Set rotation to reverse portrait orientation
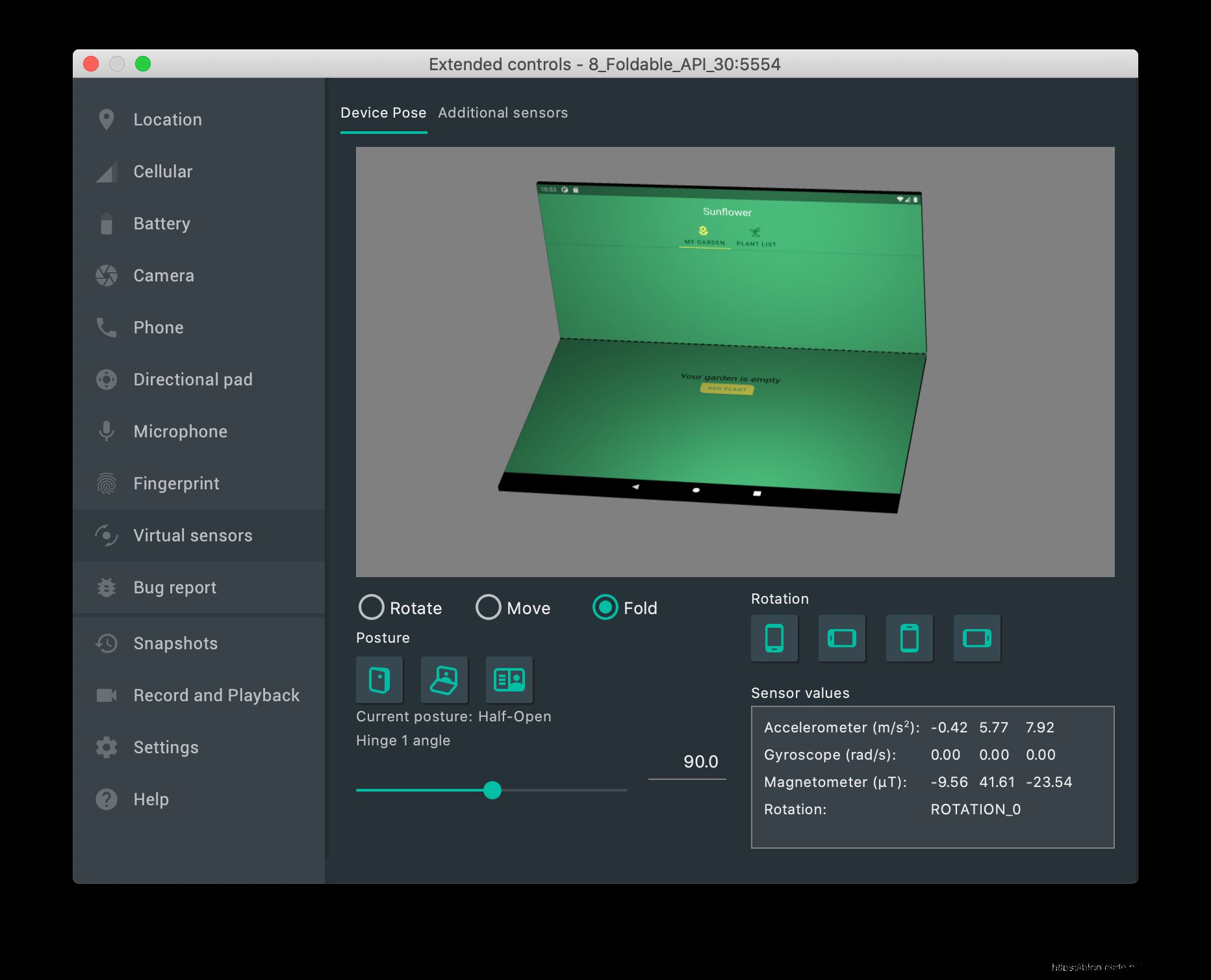Screen dimensions: 1211x980 909,638
